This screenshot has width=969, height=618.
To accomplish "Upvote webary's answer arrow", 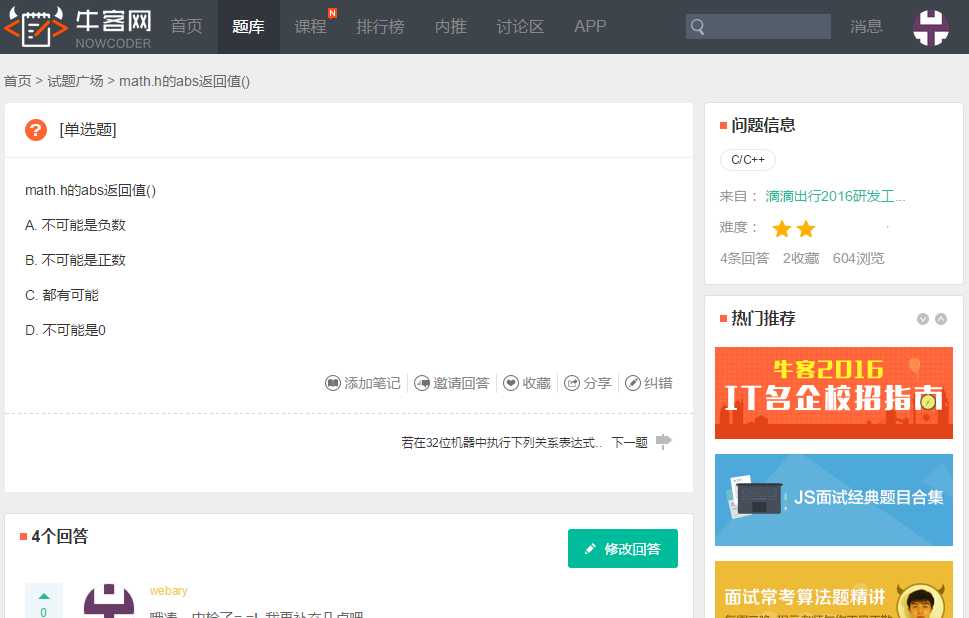I will click(44, 596).
